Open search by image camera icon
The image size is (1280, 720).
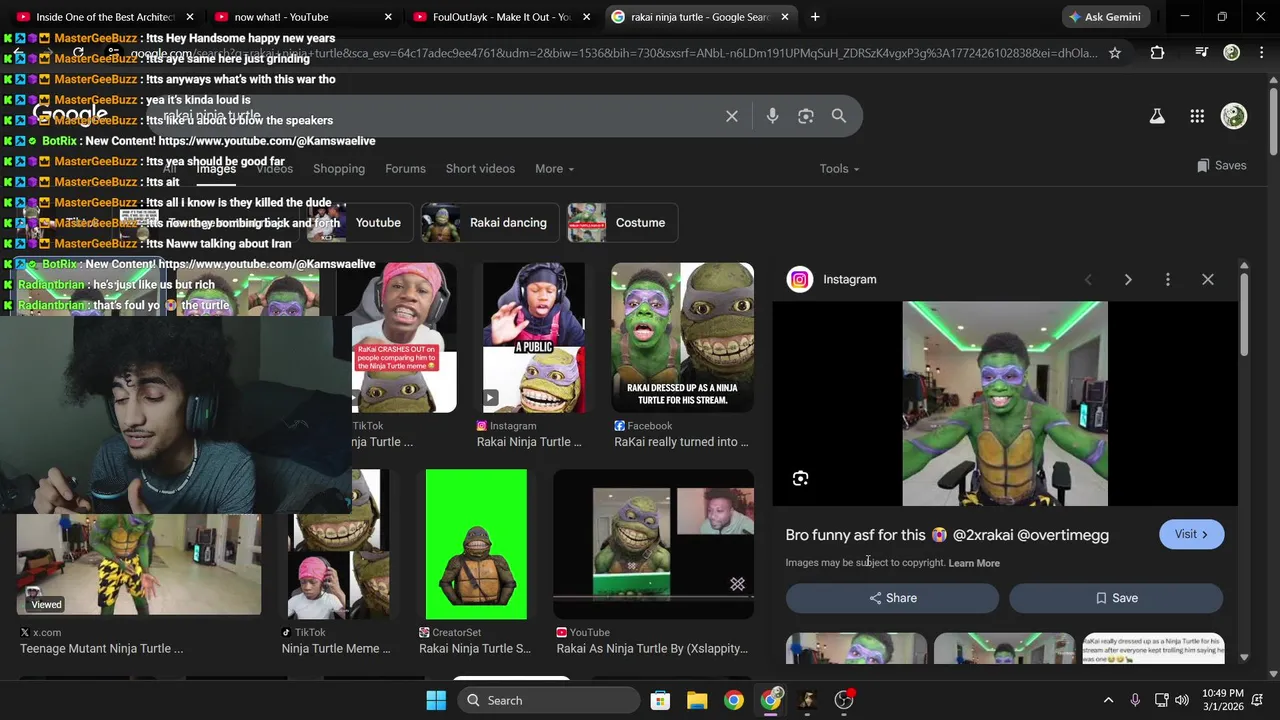tap(806, 116)
